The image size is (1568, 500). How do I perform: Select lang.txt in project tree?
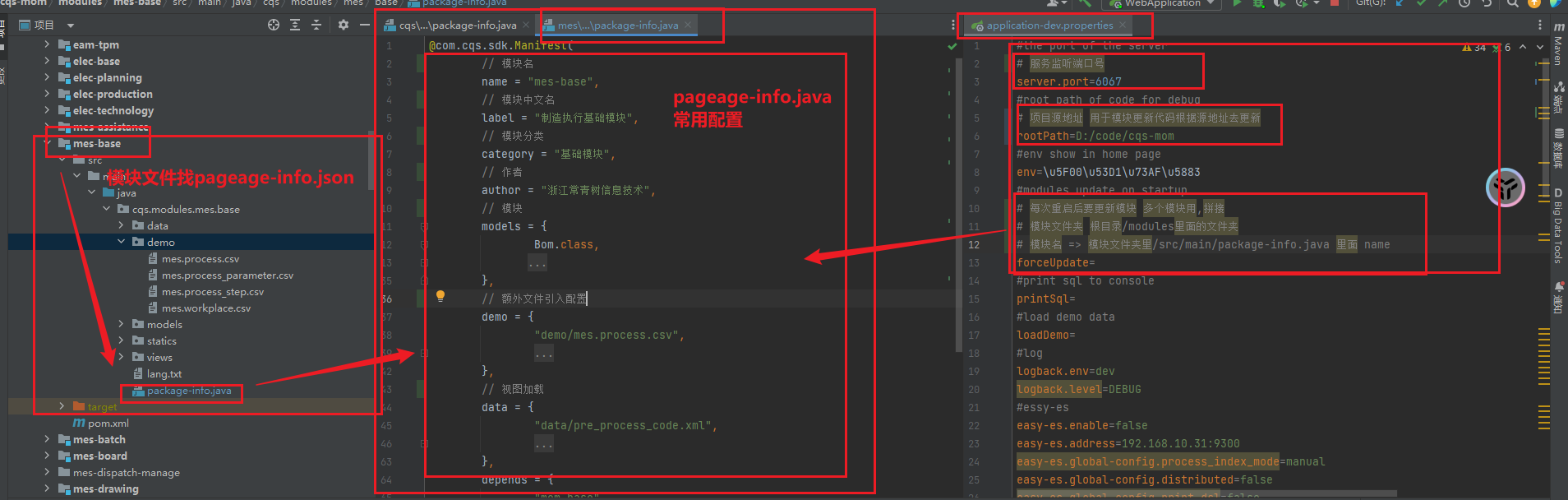(164, 373)
